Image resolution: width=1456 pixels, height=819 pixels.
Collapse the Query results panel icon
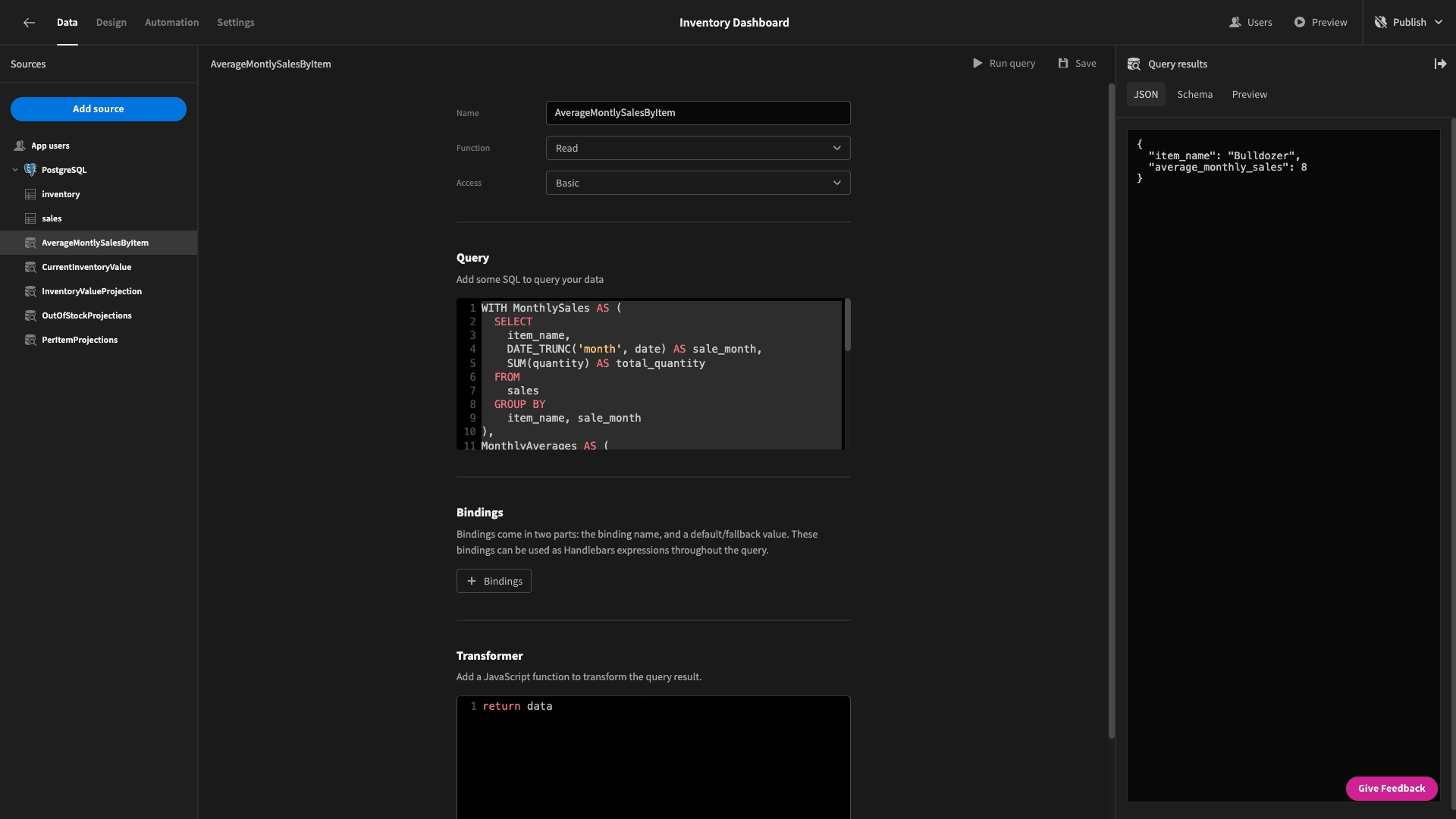(x=1440, y=64)
